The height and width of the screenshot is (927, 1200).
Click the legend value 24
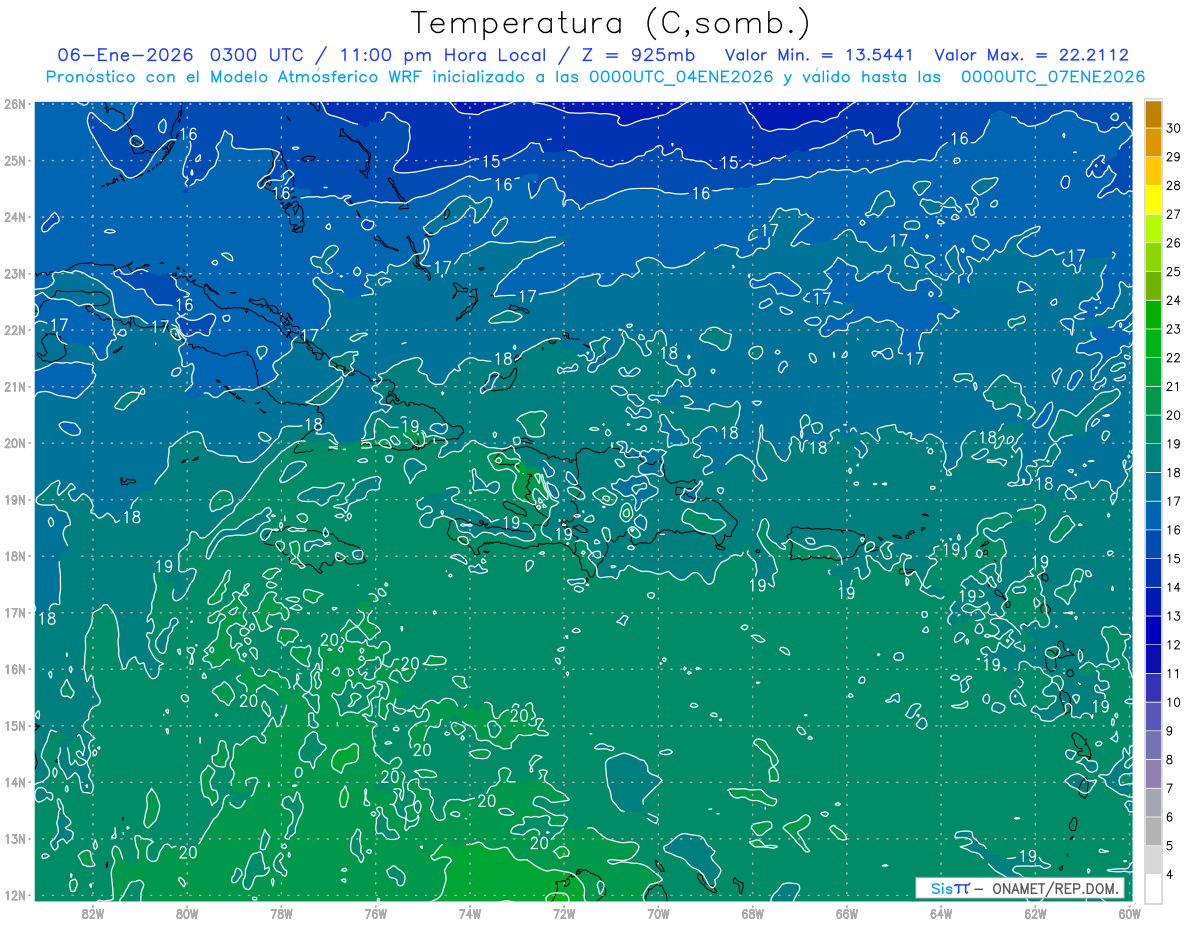pyautogui.click(x=1174, y=300)
